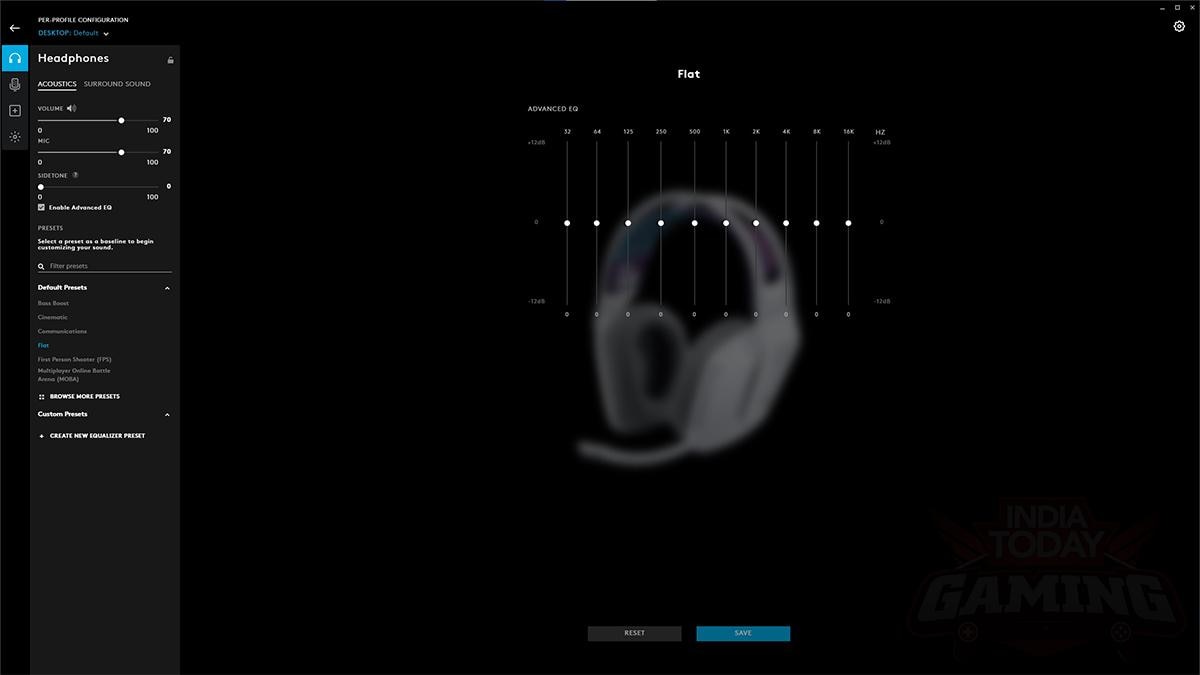Toggle the Enable Advanced EQ checkbox

point(41,207)
